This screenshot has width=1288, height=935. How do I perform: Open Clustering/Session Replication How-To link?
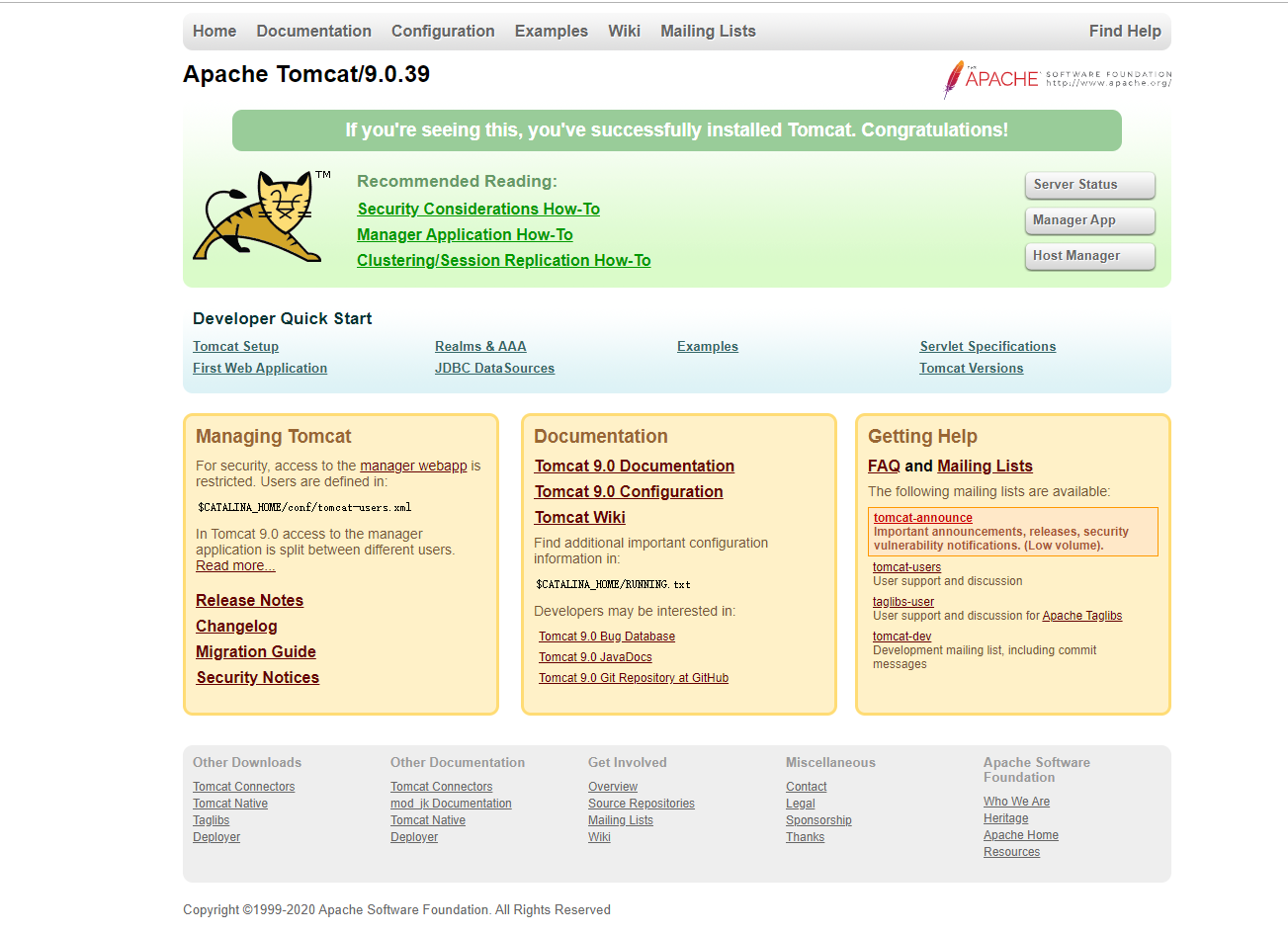click(x=504, y=260)
